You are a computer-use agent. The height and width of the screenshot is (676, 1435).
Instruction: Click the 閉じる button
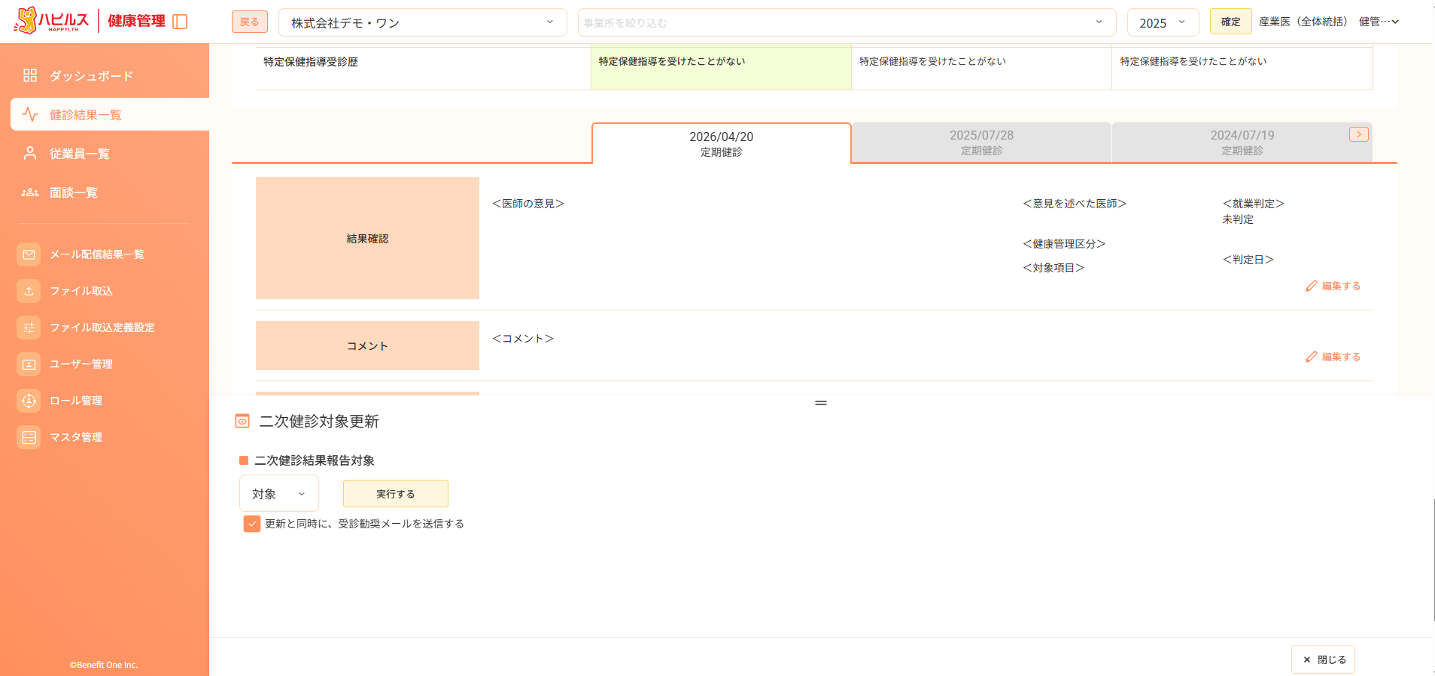coord(1324,660)
